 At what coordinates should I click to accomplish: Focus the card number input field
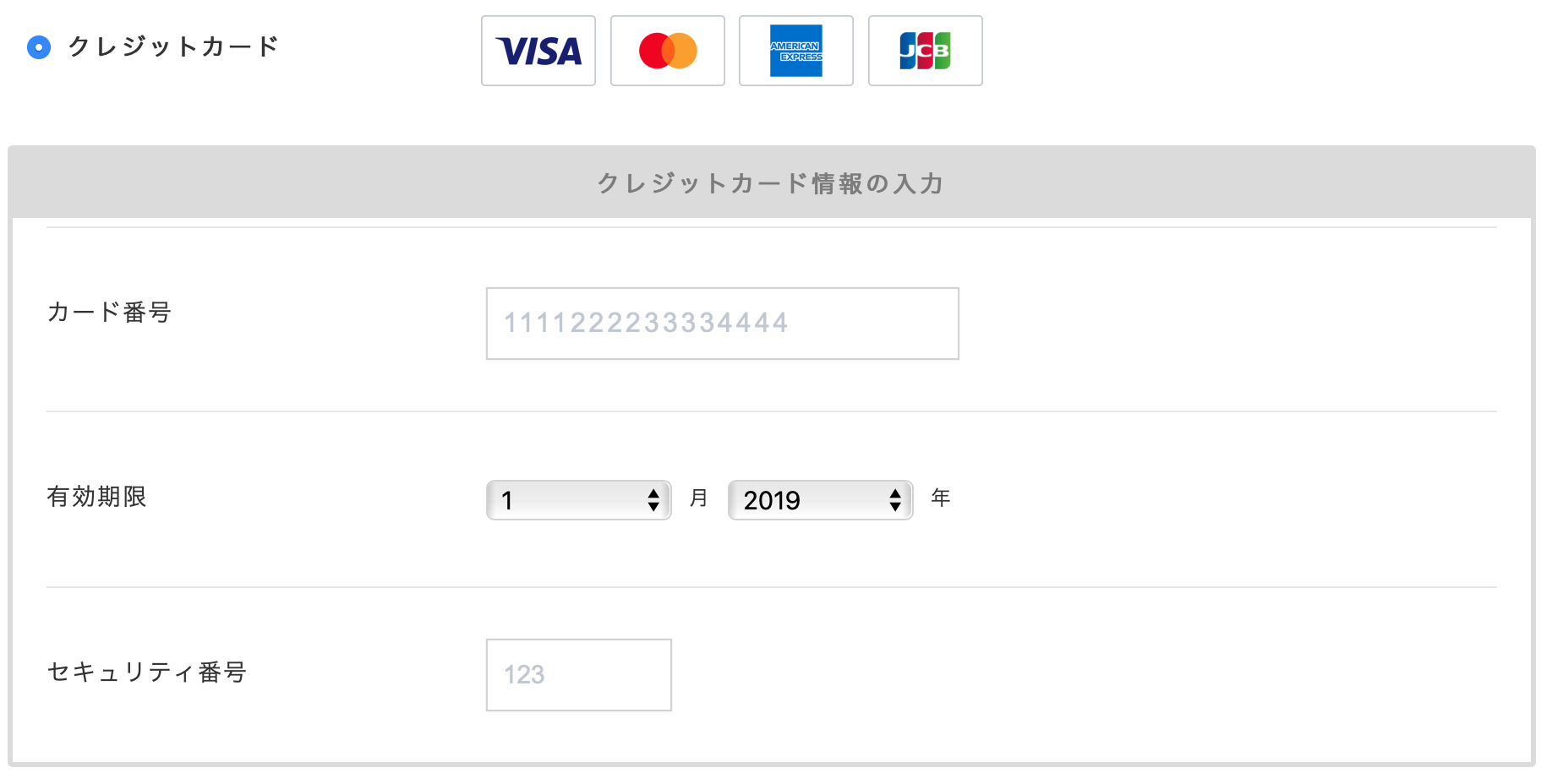coord(723,324)
